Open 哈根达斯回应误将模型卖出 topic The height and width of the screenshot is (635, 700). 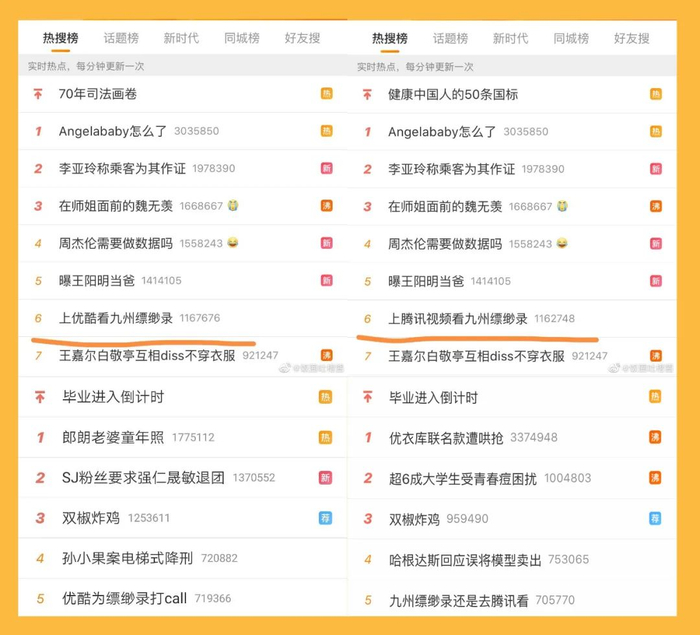pyautogui.click(x=464, y=559)
